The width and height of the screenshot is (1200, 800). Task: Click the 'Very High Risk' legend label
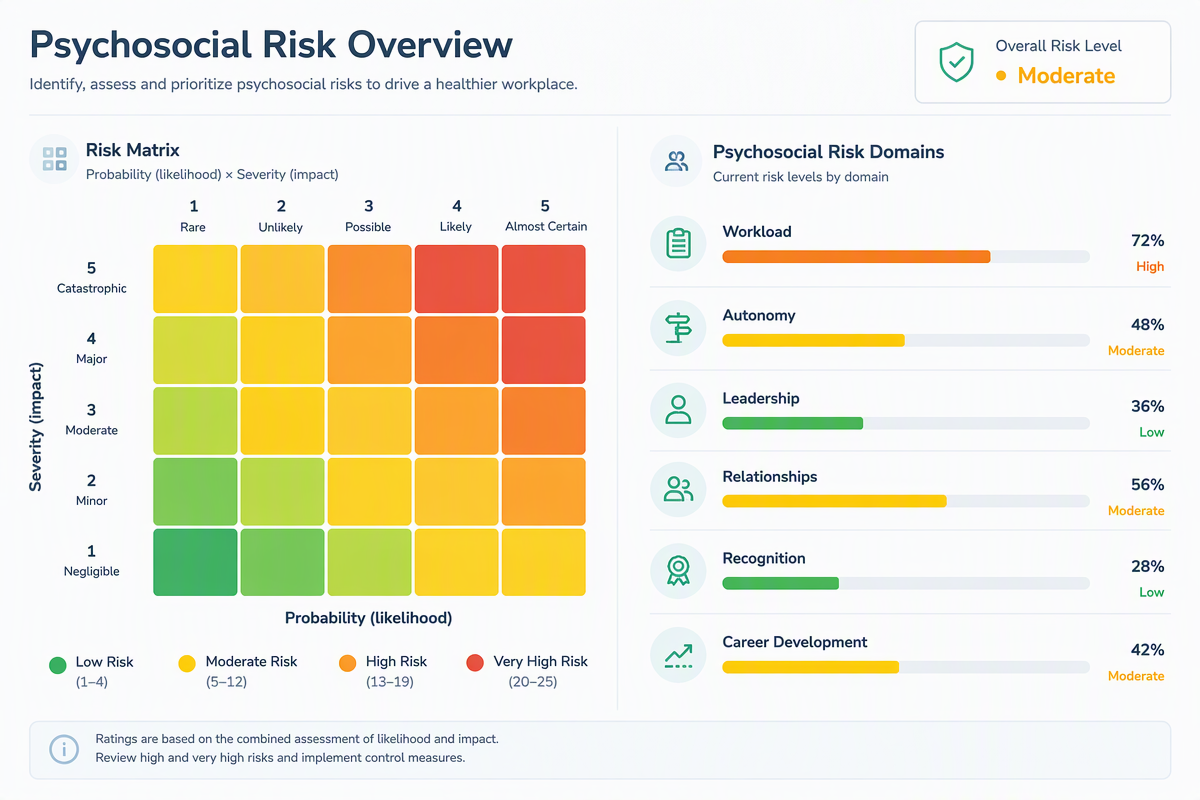pyautogui.click(x=541, y=661)
